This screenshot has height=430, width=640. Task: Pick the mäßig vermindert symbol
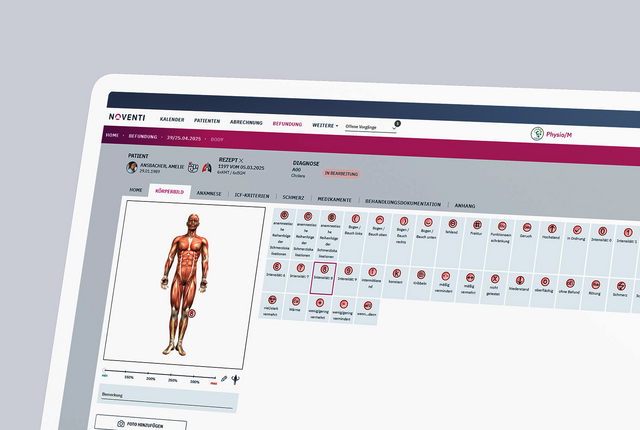(444, 284)
